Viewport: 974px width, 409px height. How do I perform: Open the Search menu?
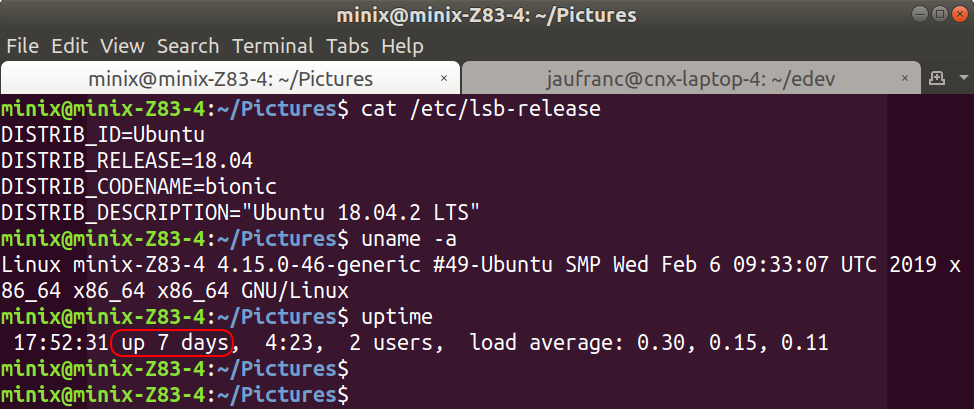coord(188,46)
